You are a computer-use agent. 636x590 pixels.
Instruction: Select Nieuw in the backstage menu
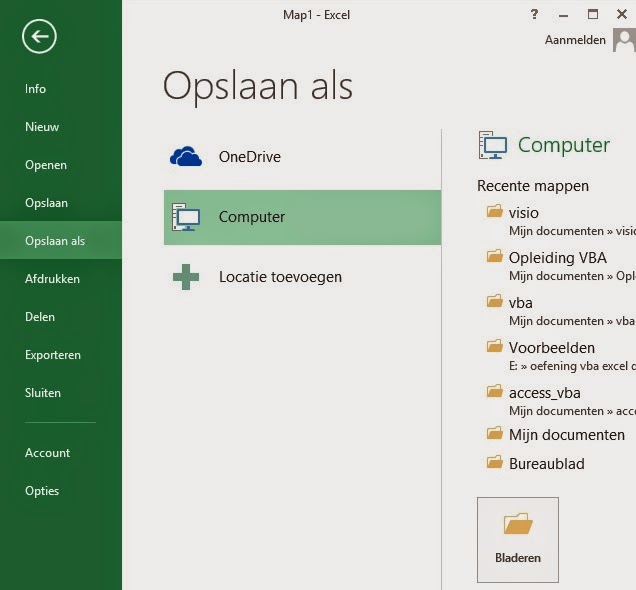pos(42,127)
